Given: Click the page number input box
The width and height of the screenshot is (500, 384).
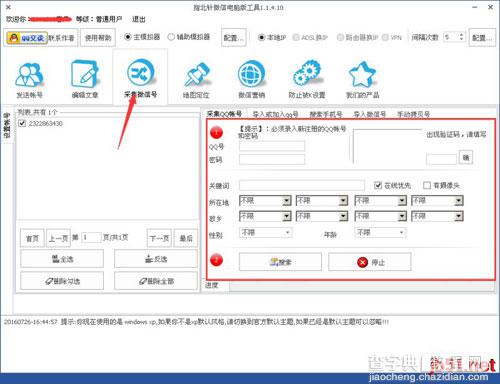Looking at the screenshot, I should [x=91, y=237].
